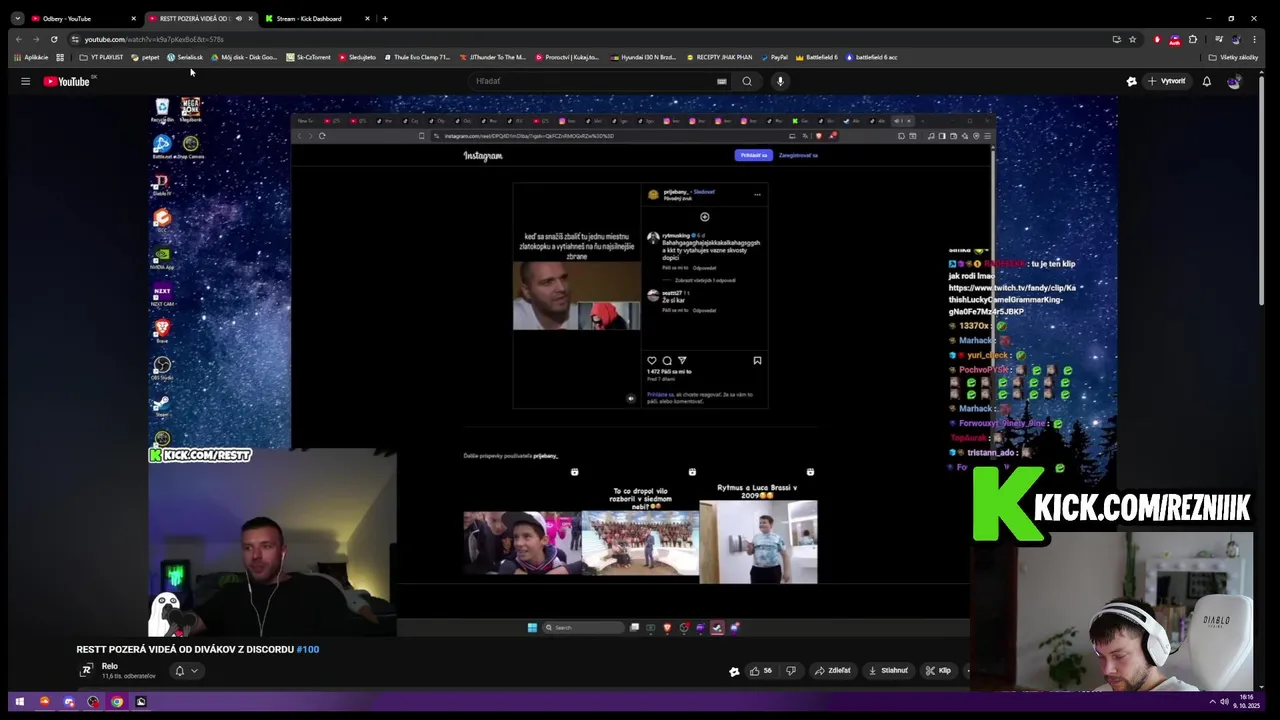
Task: Dislike the video with thumbs down
Action: coord(791,670)
